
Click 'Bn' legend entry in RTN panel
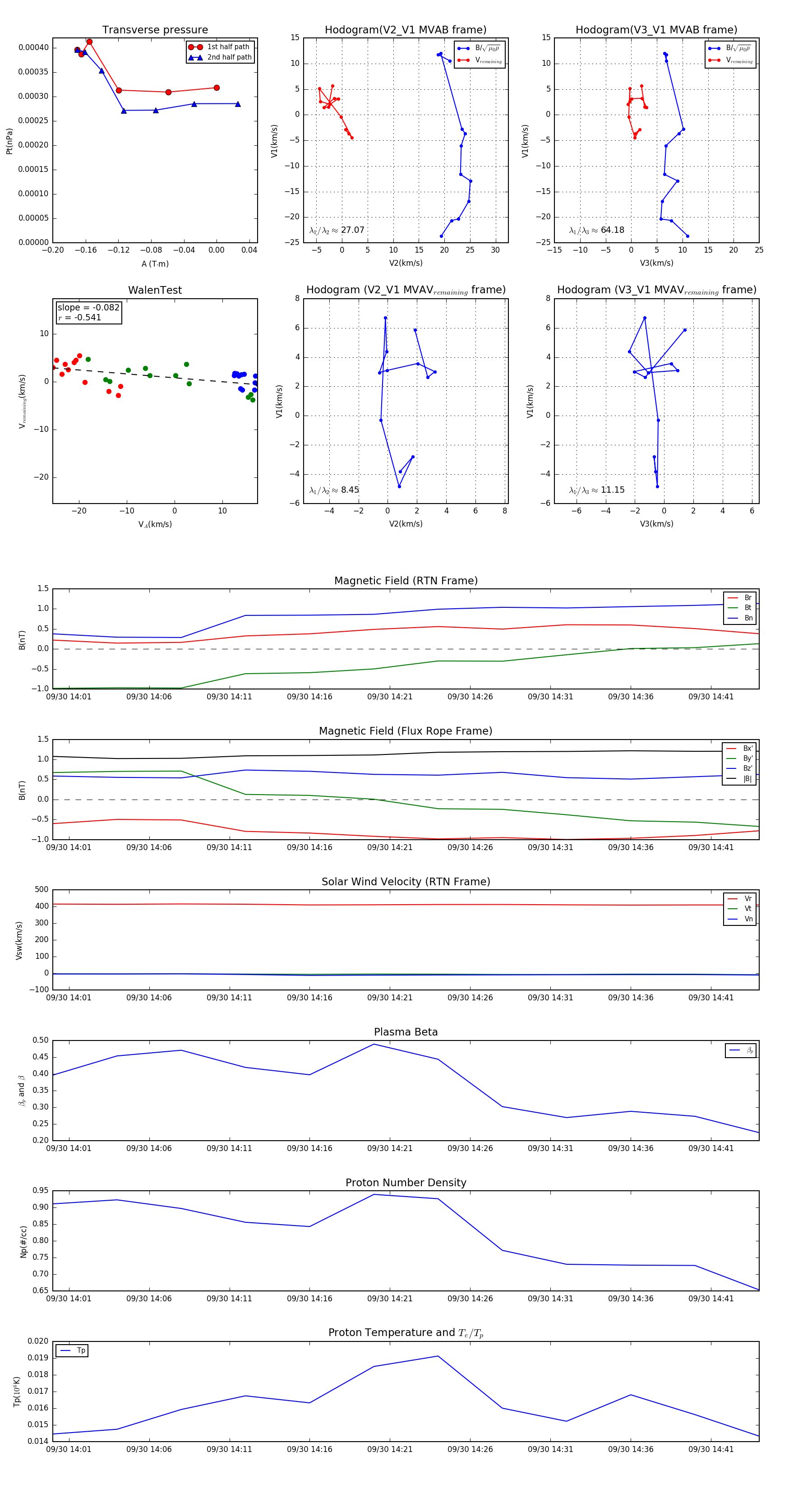tap(740, 618)
